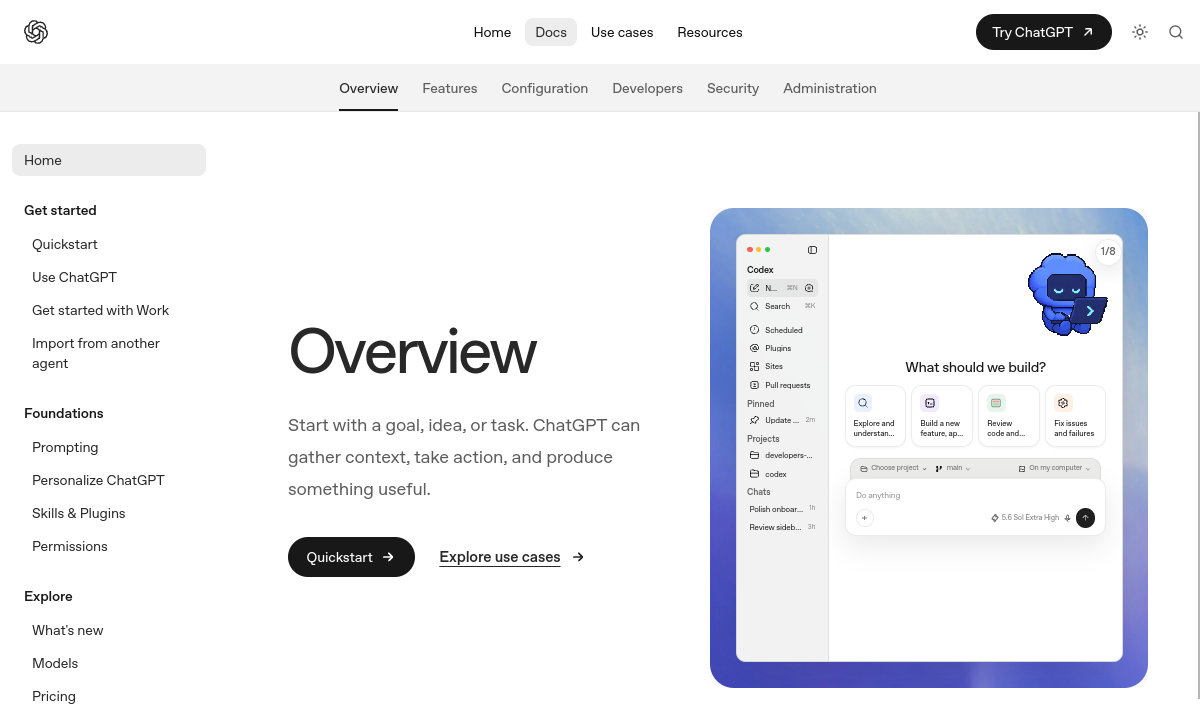Click the codex project folder icon
The height and width of the screenshot is (720, 1200).
[x=755, y=474]
